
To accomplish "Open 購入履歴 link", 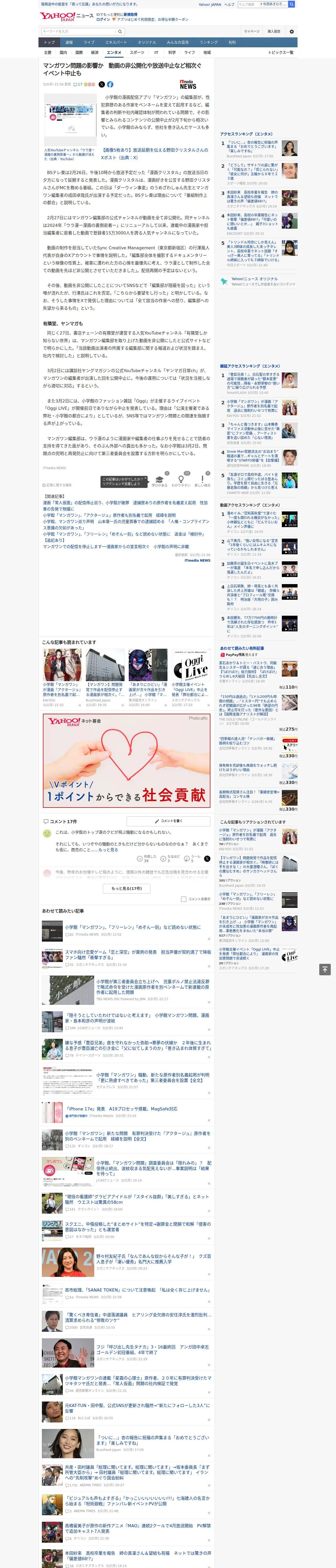I will point(274,32).
